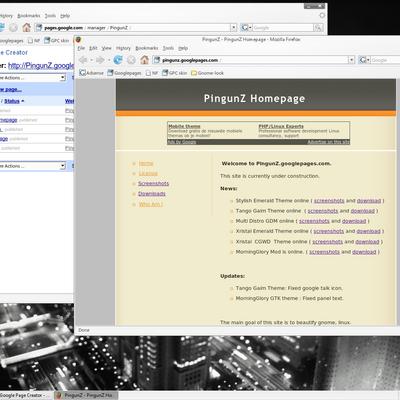Open Googlepages bookmark in front window

tap(124, 73)
